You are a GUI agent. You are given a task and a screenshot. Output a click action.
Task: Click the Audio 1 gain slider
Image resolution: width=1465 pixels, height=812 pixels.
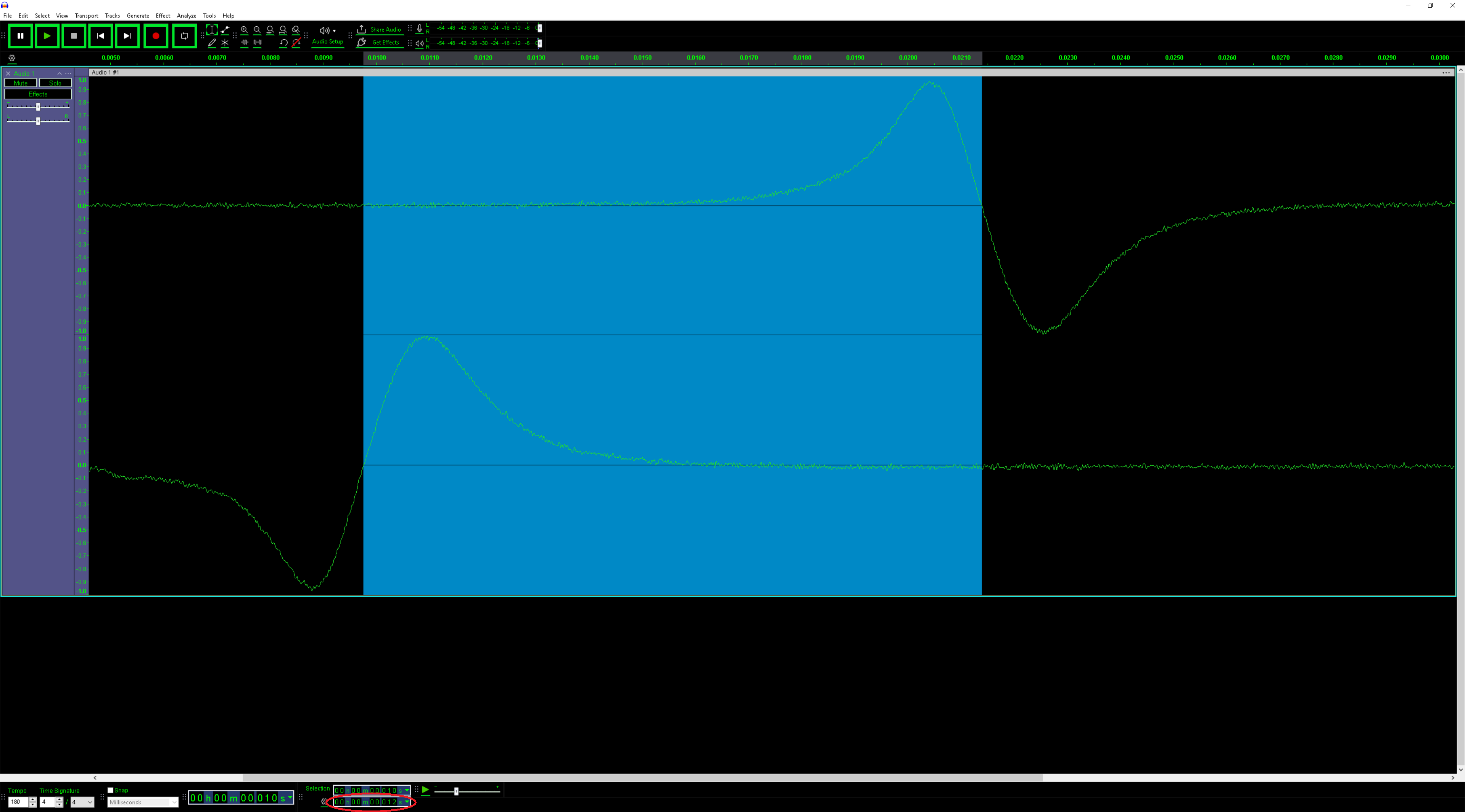38,107
